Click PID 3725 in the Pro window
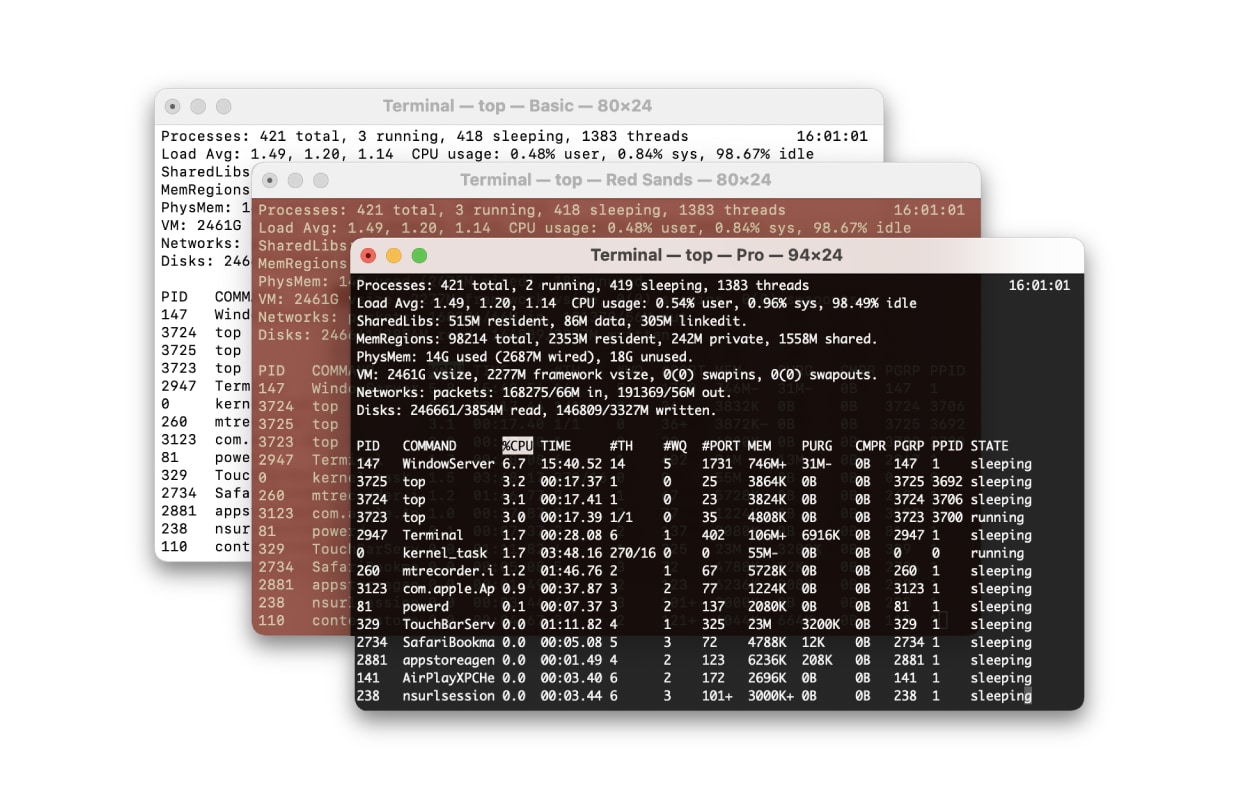Image resolution: width=1240 pixels, height=800 pixels. tap(372, 482)
